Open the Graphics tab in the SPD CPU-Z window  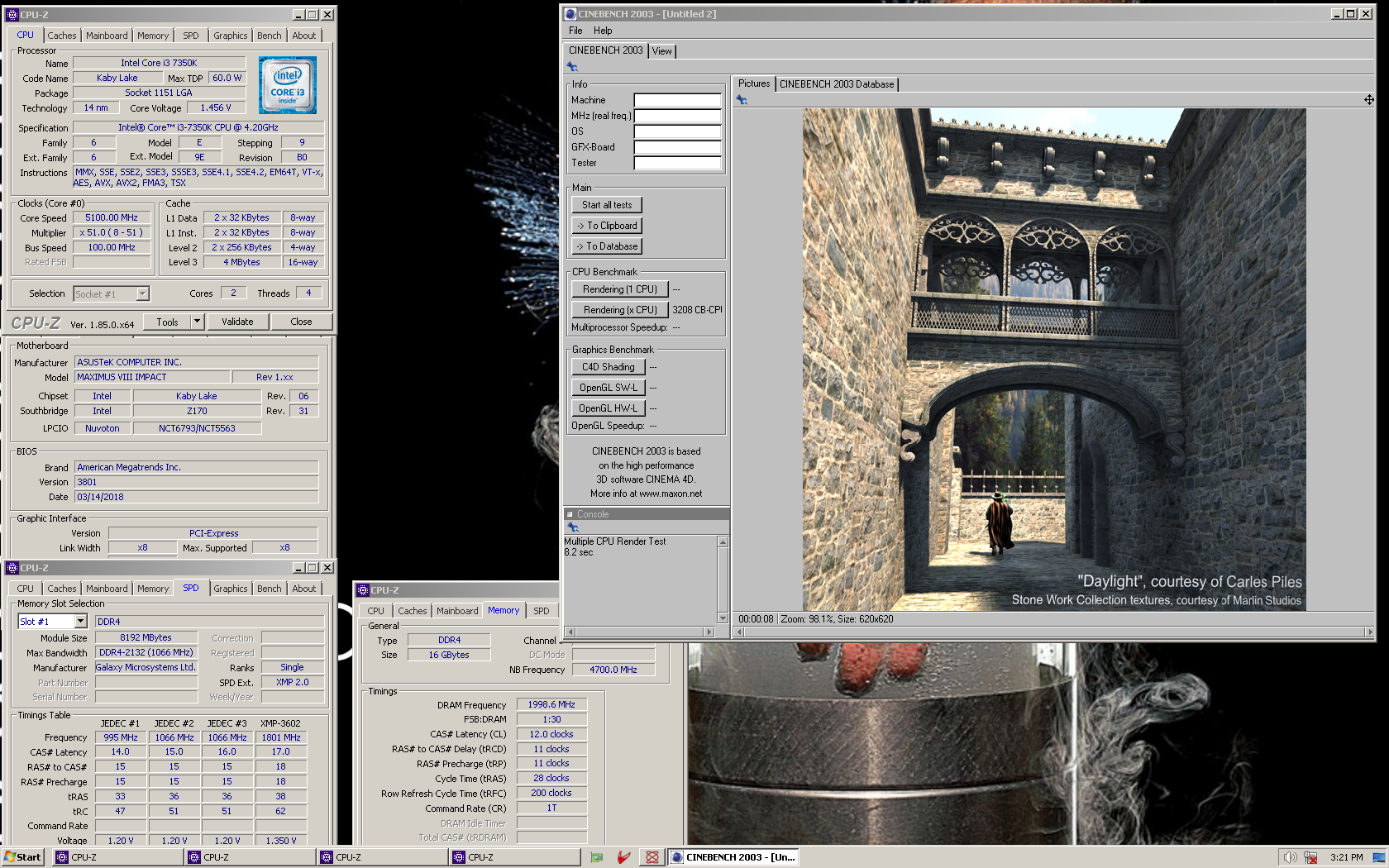pyautogui.click(x=230, y=589)
